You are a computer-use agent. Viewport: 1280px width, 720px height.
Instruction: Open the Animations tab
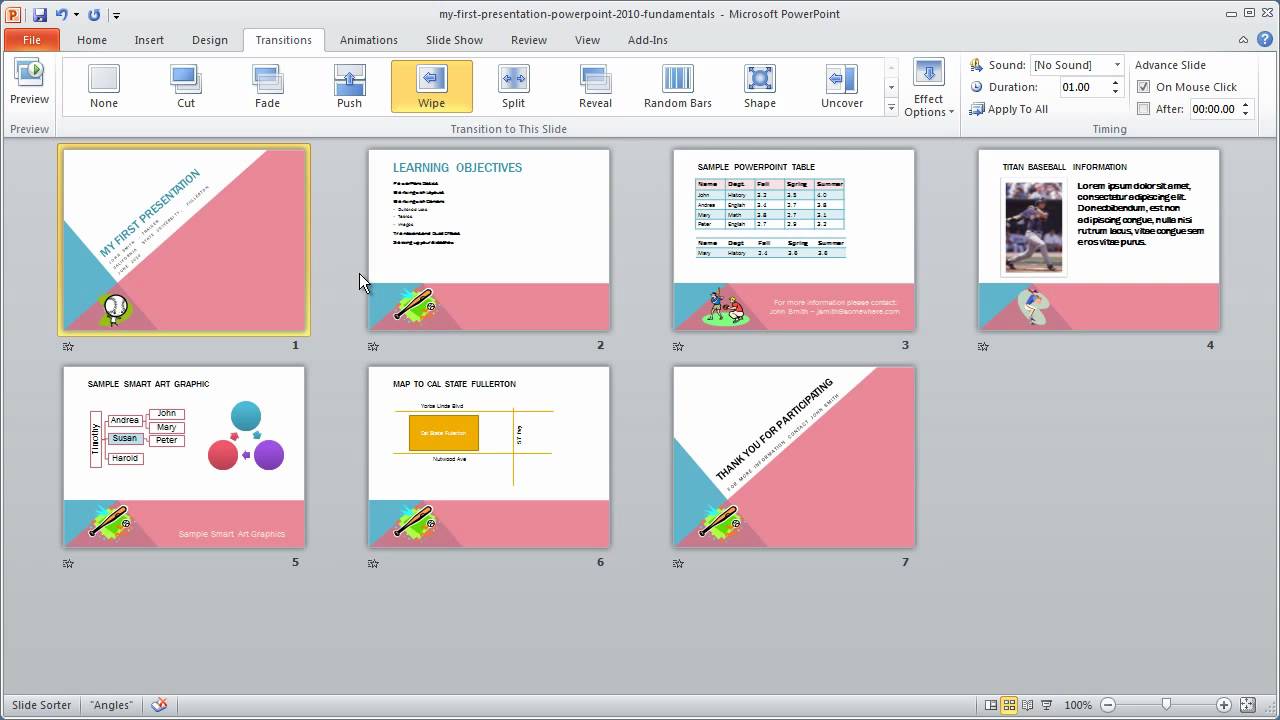[368, 40]
